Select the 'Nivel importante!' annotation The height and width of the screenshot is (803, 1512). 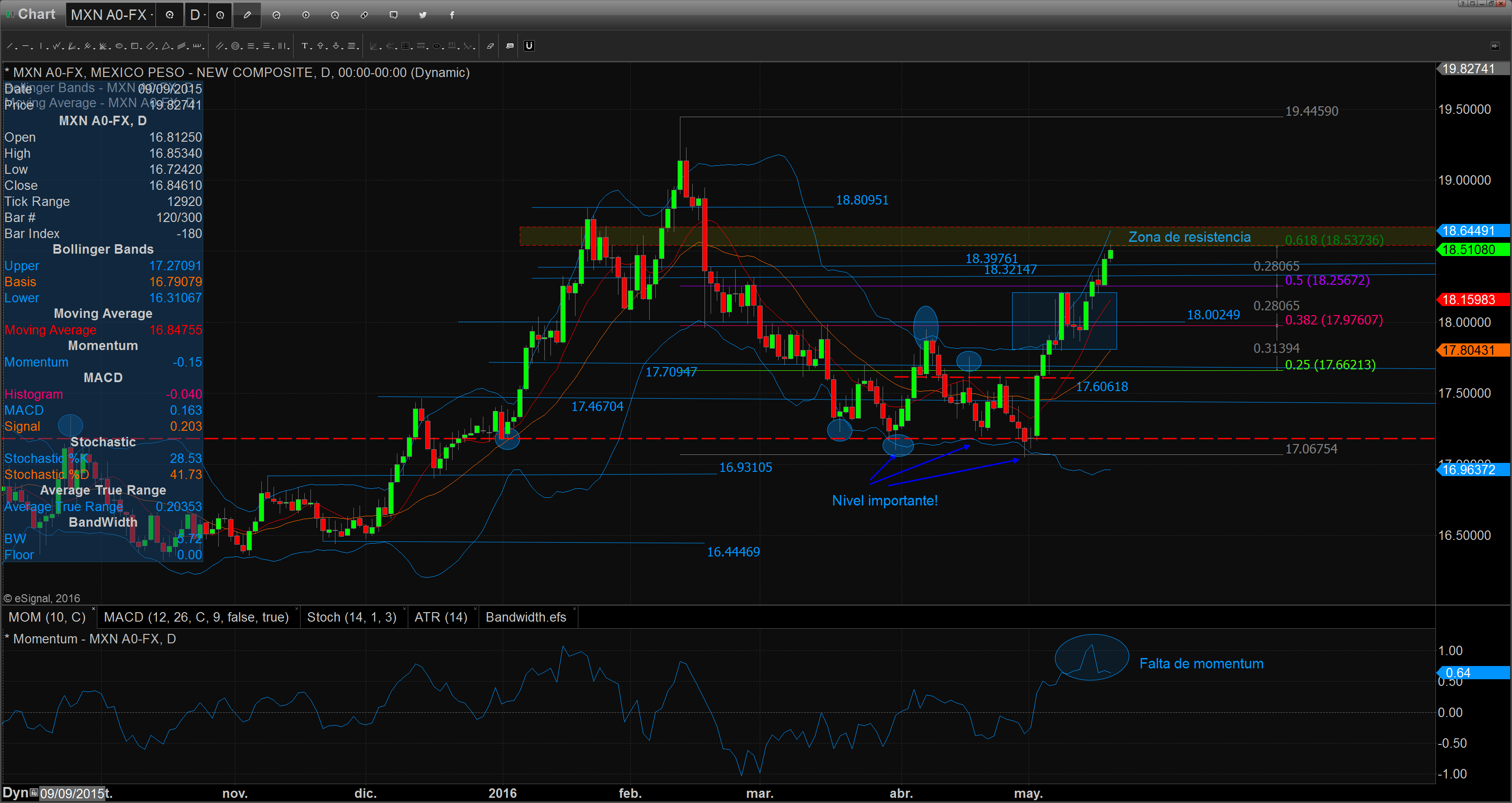pos(885,501)
